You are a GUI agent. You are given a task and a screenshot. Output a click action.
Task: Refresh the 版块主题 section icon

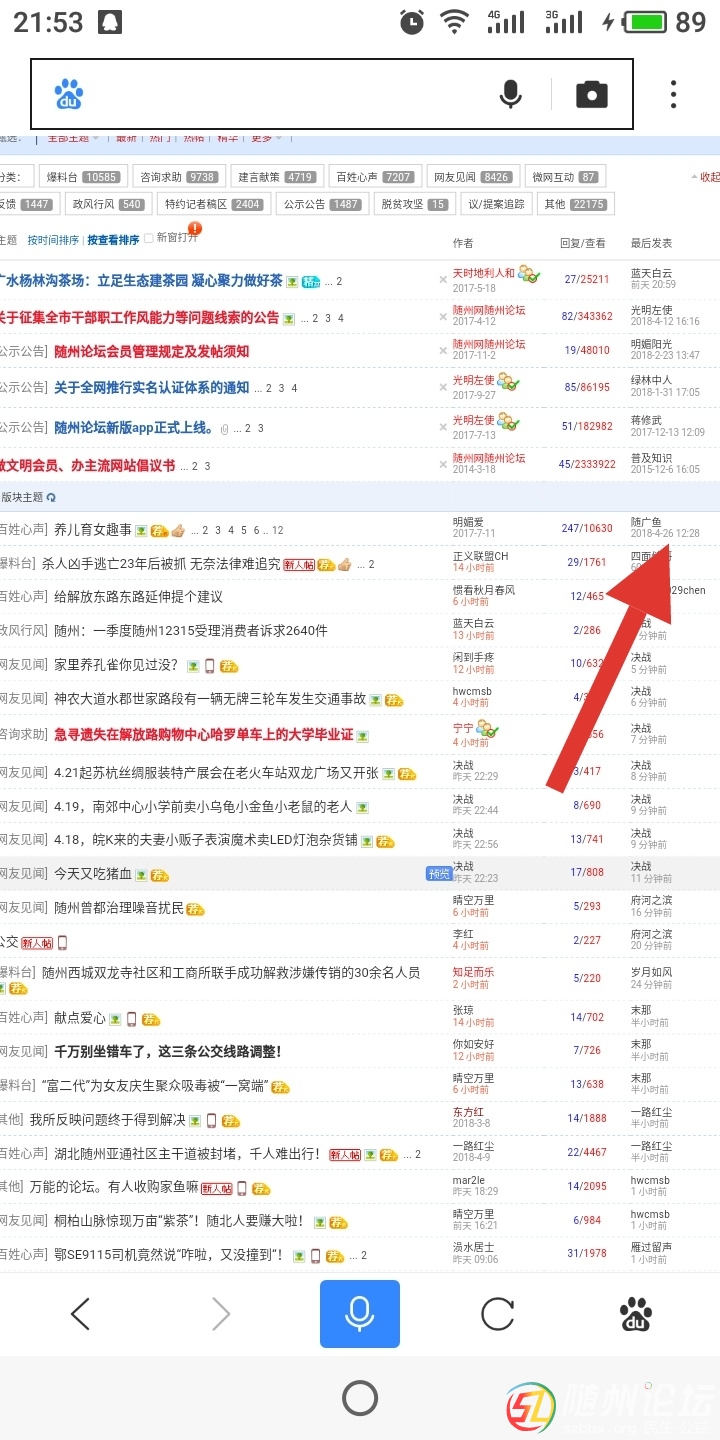[x=51, y=497]
